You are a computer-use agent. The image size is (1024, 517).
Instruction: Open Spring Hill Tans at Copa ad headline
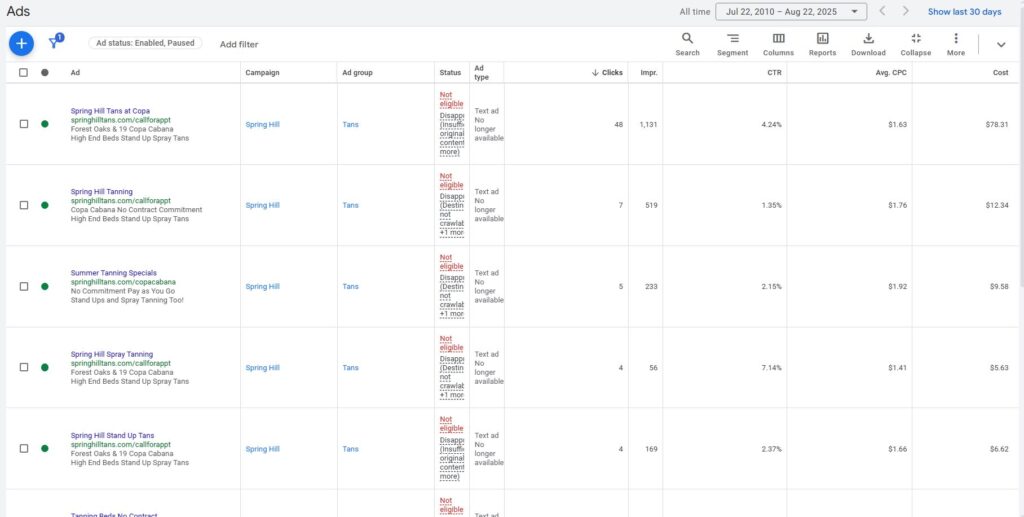tap(110, 111)
